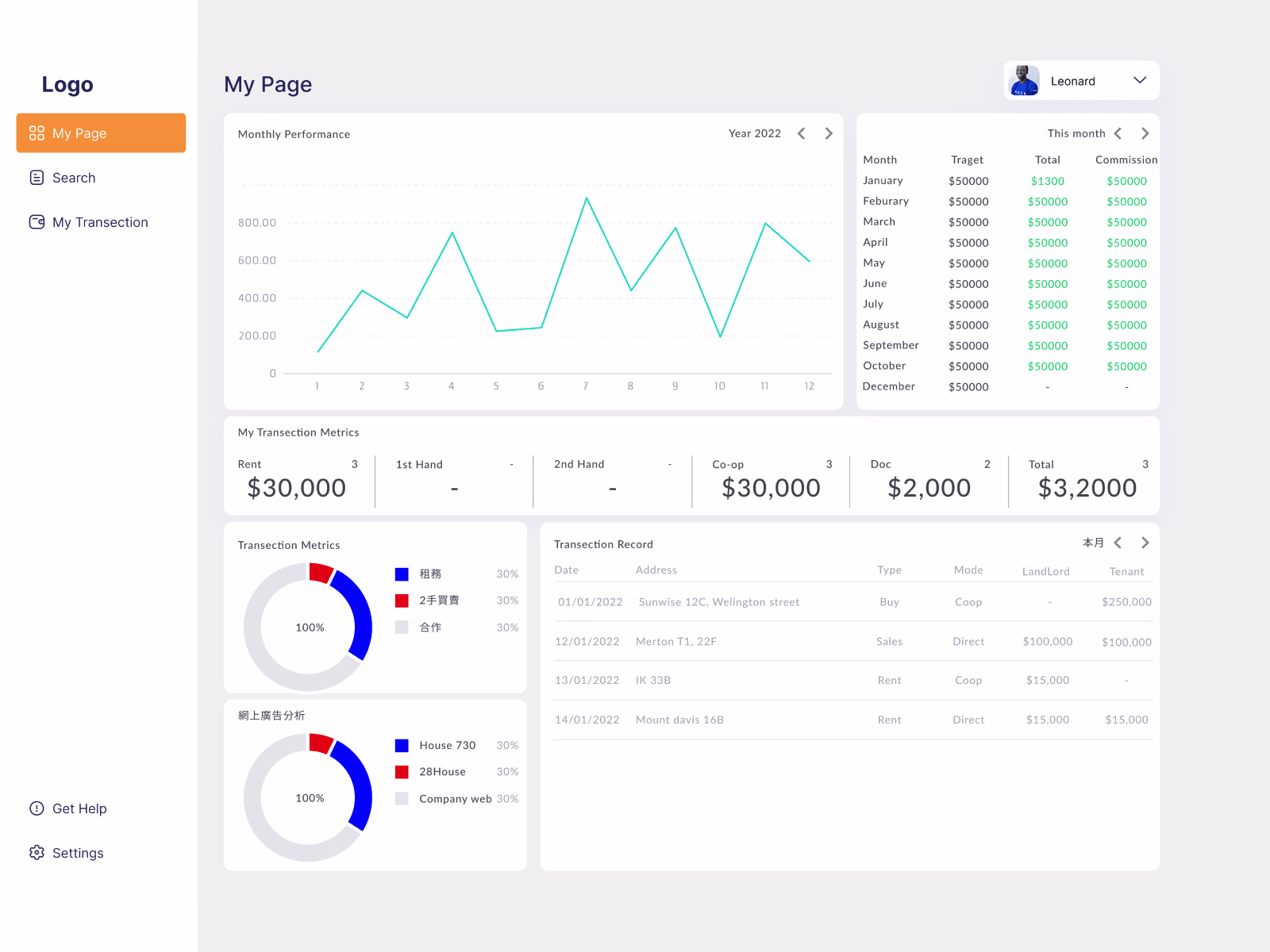
Task: Click the Settings text button
Action: coord(77,852)
